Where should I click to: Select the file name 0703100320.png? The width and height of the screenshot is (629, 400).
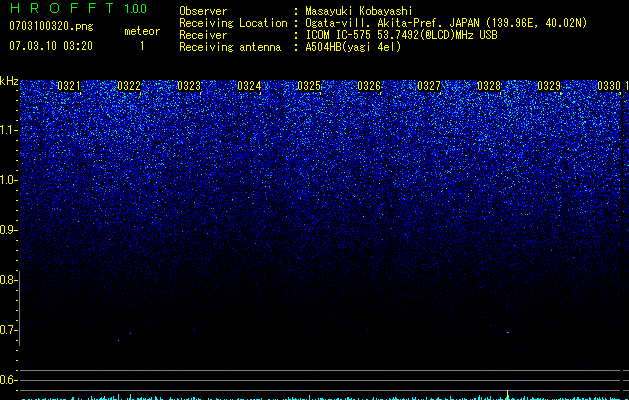(51, 26)
